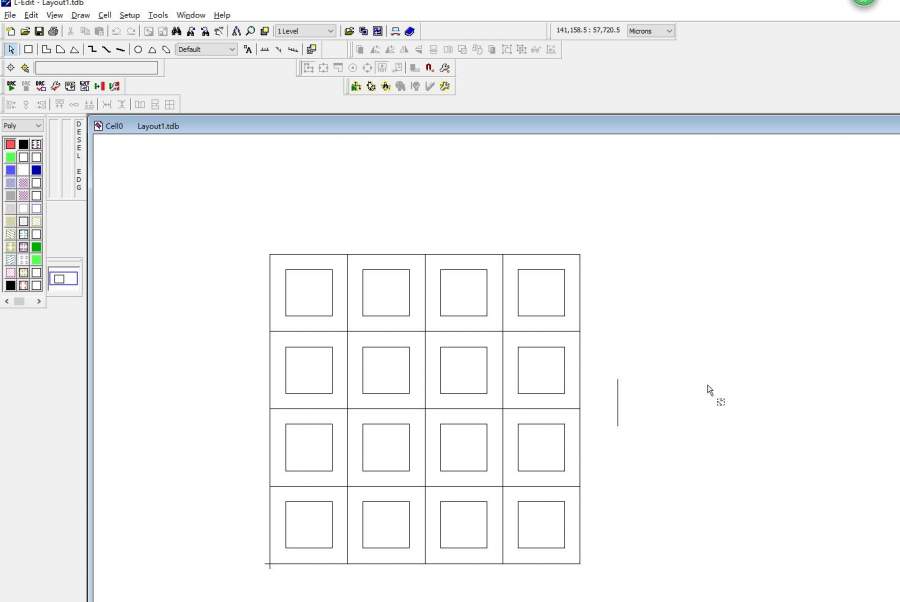Viewport: 900px width, 602px height.
Task: Open the Draw menu
Action: pyautogui.click(x=80, y=15)
